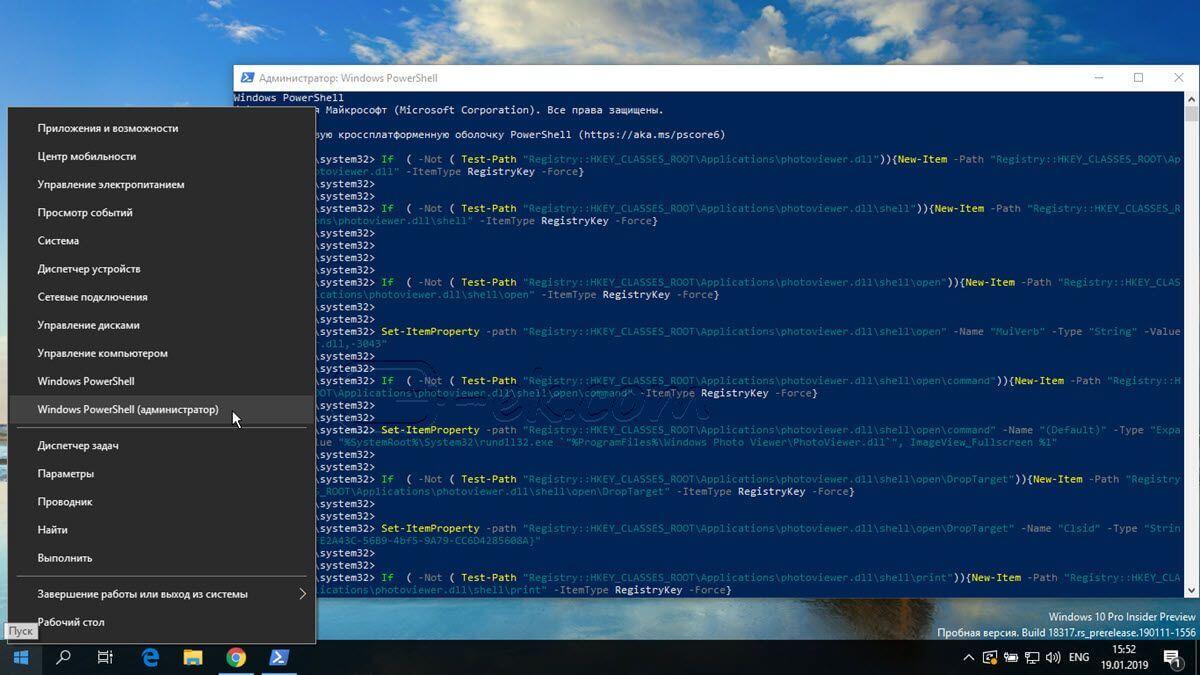Viewport: 1200px width, 675px height.
Task: Open Система entry
Action: point(162,240)
